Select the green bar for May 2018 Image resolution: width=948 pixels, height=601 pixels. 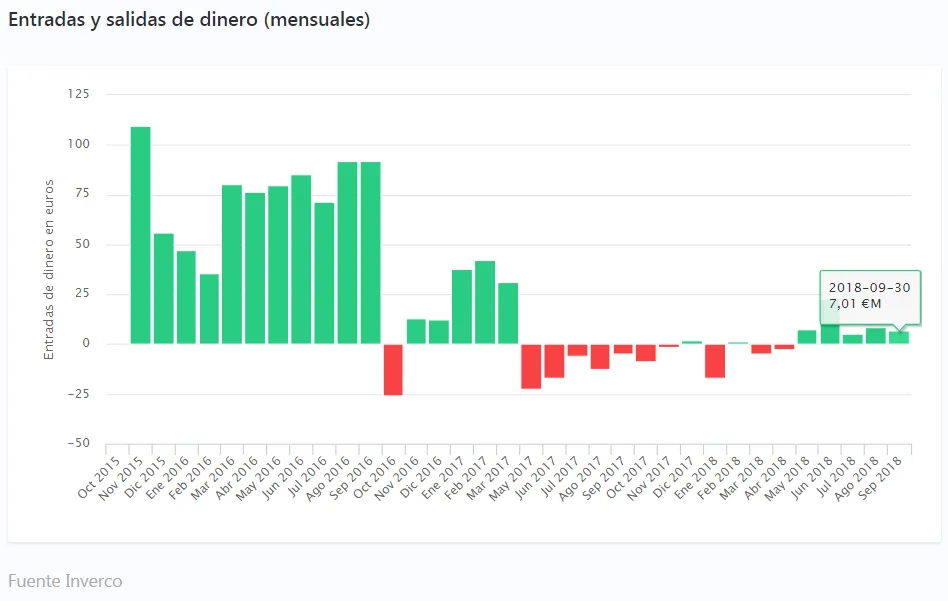pyautogui.click(x=806, y=337)
